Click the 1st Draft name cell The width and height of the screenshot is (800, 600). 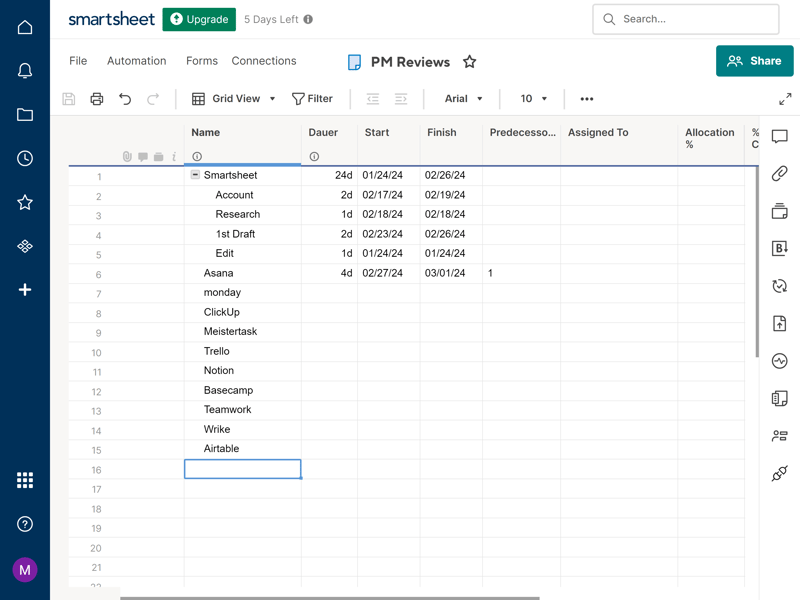click(x=242, y=234)
